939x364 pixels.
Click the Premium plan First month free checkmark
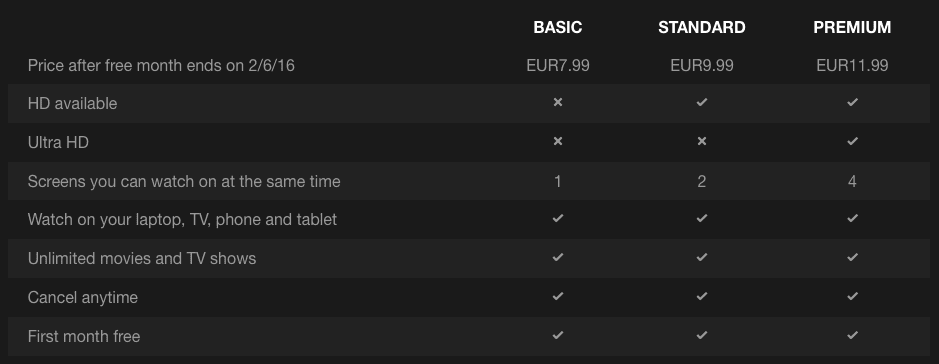[852, 335]
